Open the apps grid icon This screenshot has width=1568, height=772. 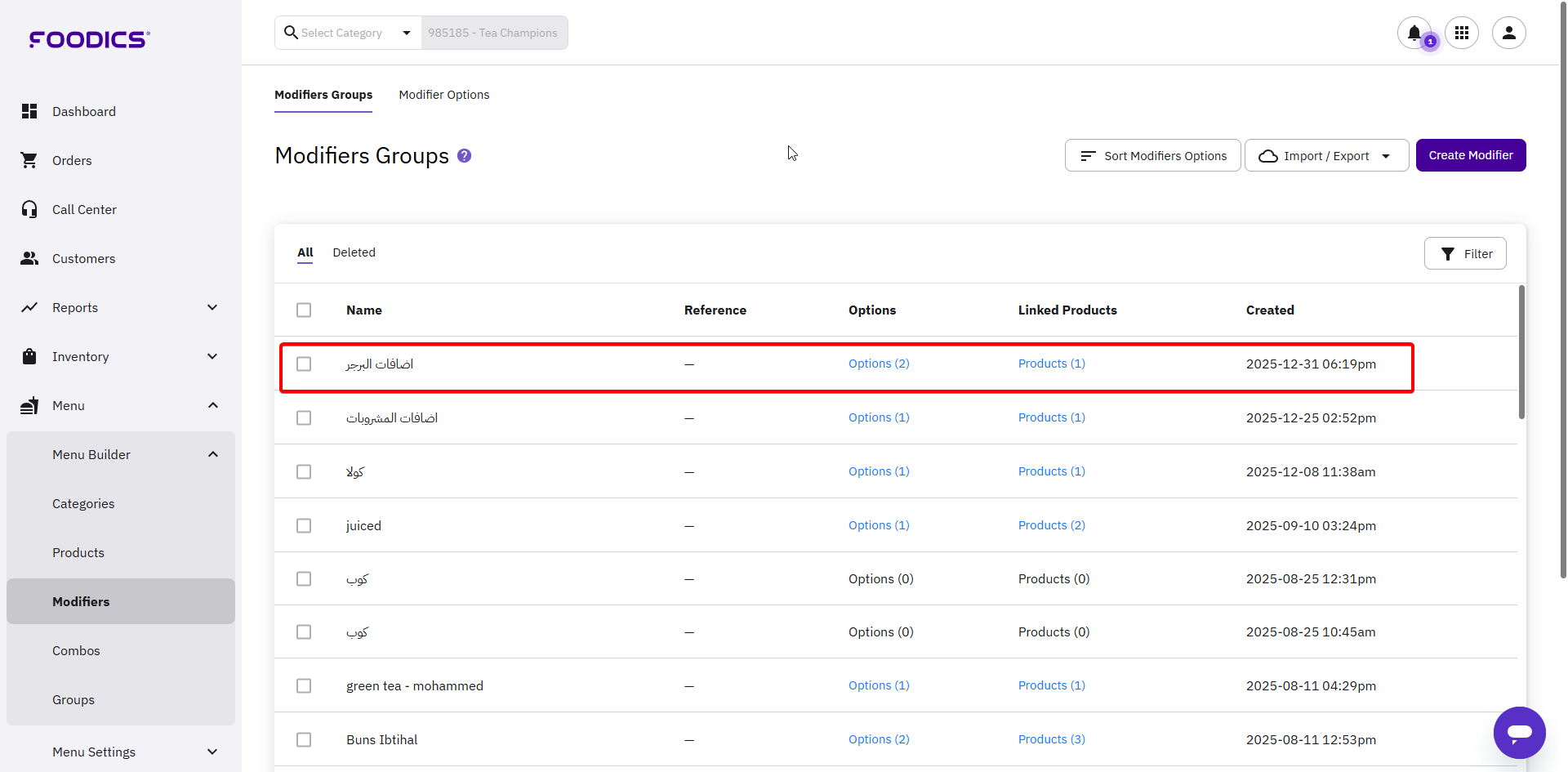tap(1462, 33)
